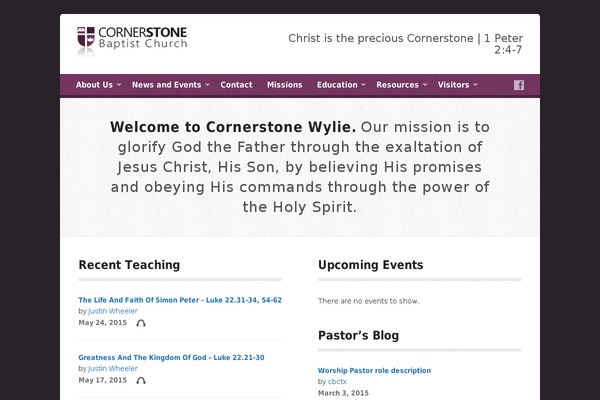Open the Resources dropdown menu

click(401, 85)
